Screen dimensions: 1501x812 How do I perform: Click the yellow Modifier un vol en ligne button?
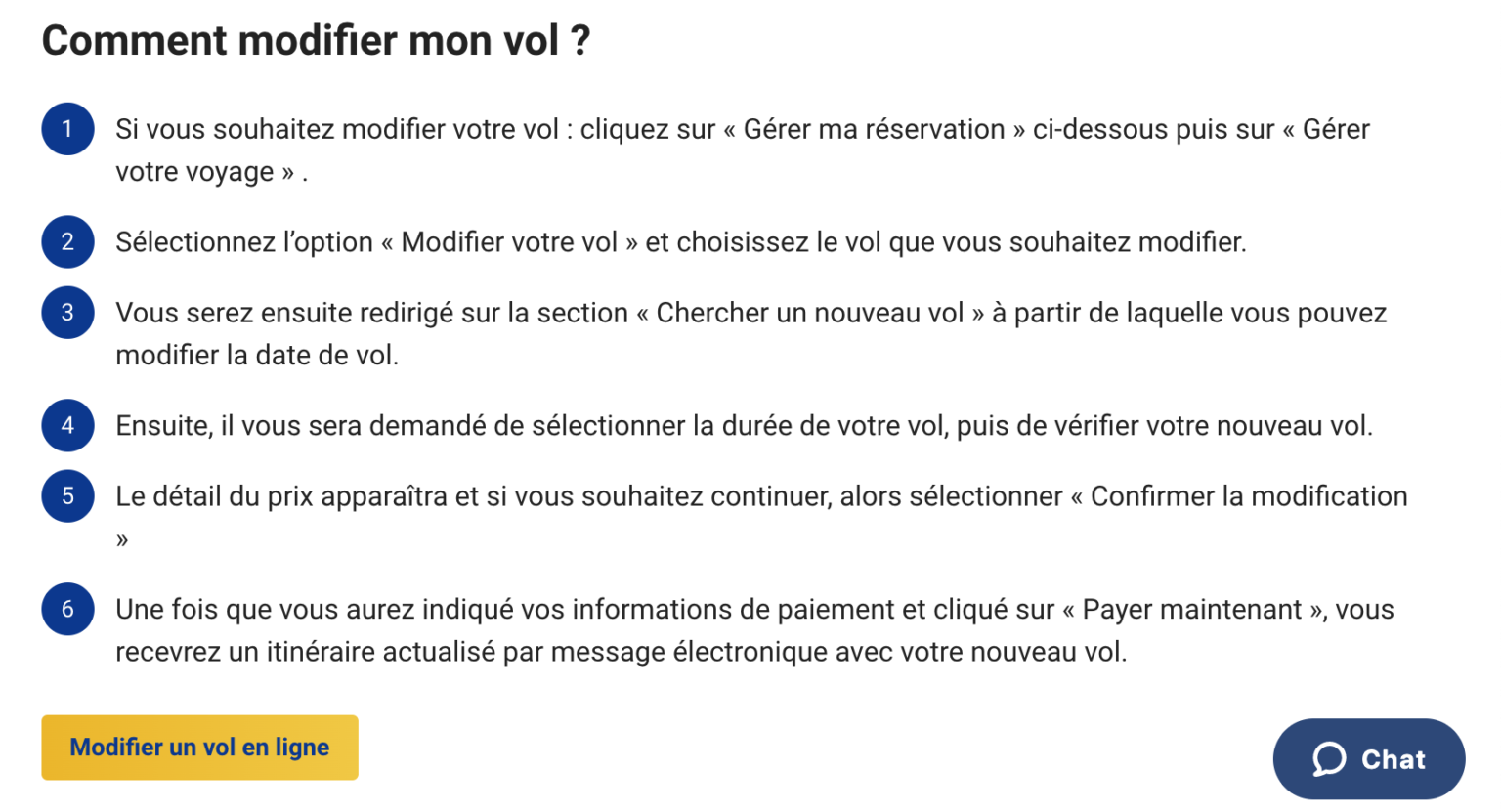point(199,747)
